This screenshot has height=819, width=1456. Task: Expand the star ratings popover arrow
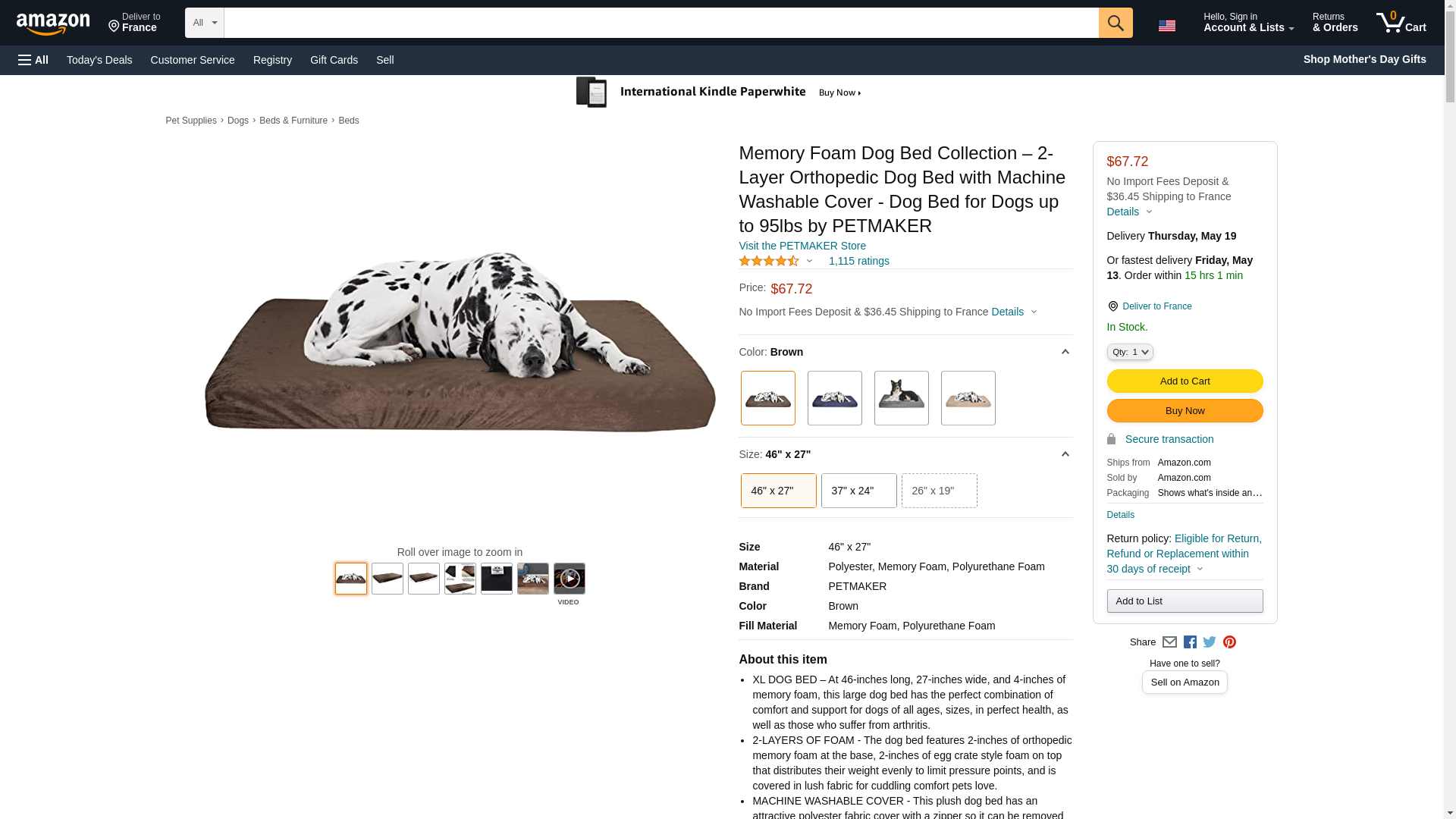809,261
